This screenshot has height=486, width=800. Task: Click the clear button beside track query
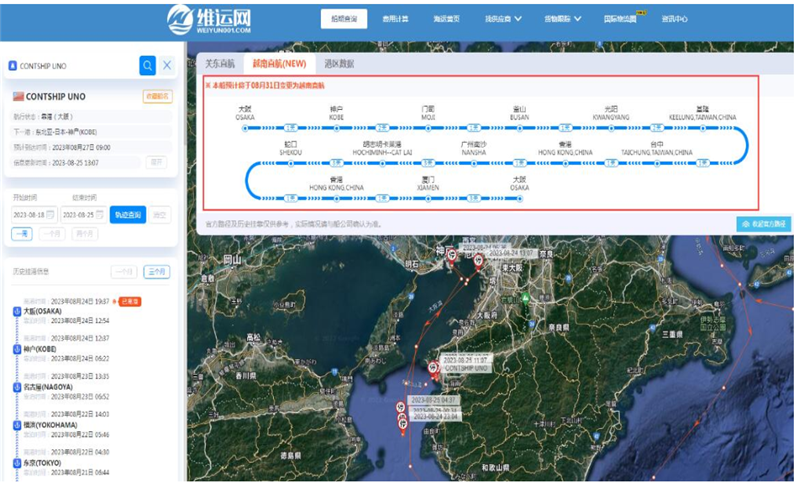point(160,215)
